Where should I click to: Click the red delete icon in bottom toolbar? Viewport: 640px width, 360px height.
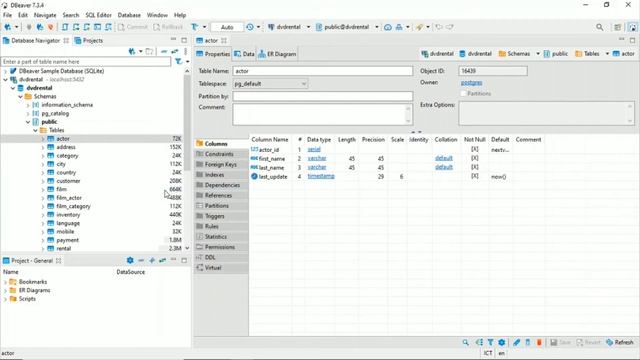[x=539, y=342]
